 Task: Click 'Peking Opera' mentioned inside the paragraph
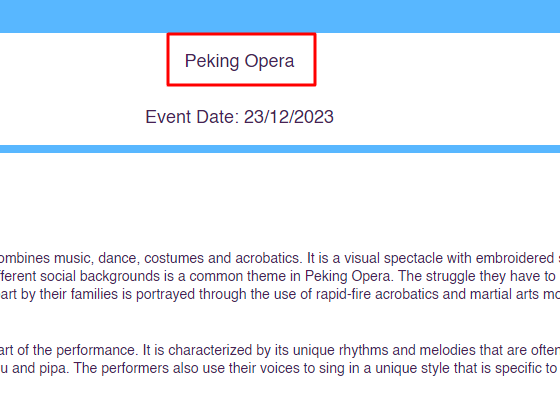tap(347, 276)
